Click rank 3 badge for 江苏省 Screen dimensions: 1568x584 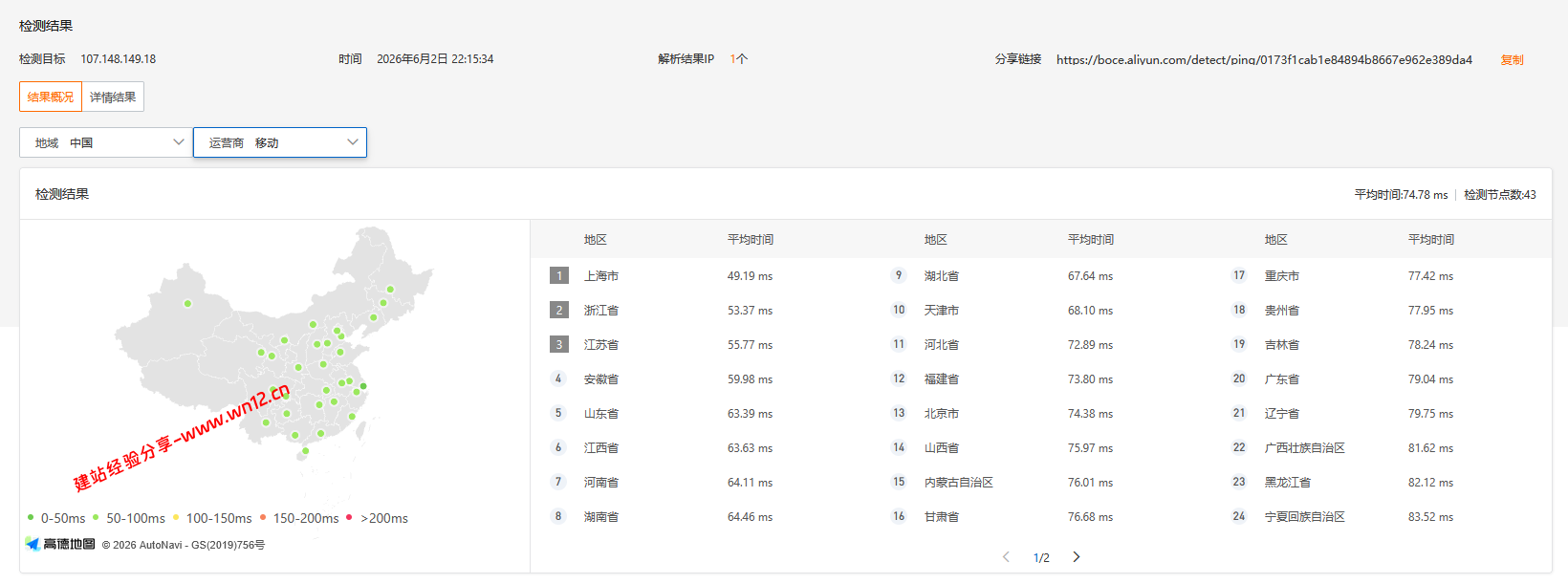point(559,344)
